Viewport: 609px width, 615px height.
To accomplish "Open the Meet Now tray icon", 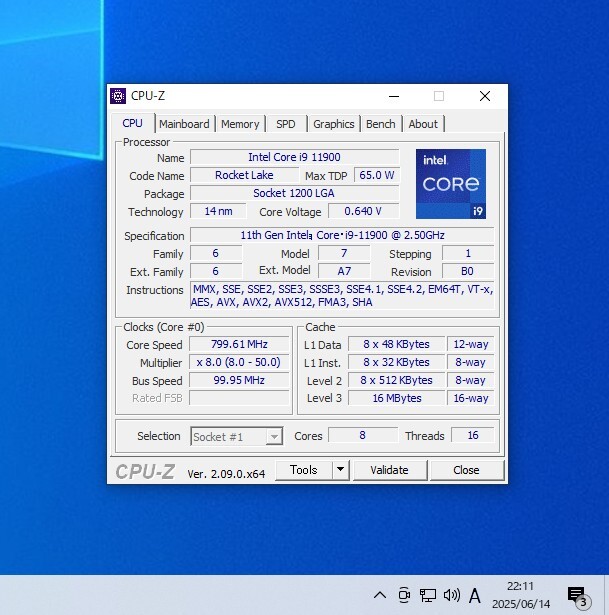I will tap(404, 595).
